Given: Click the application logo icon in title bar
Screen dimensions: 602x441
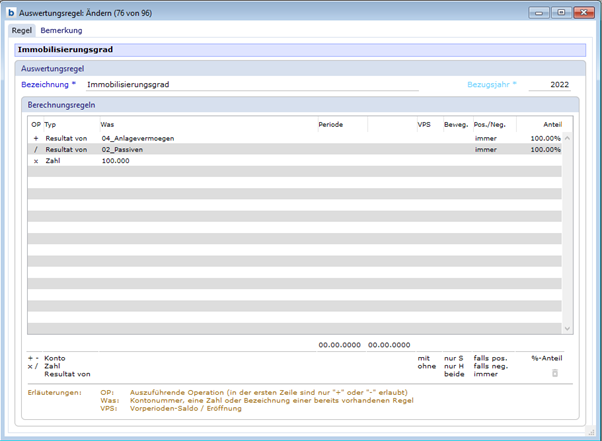Looking at the screenshot, I should (11, 12).
